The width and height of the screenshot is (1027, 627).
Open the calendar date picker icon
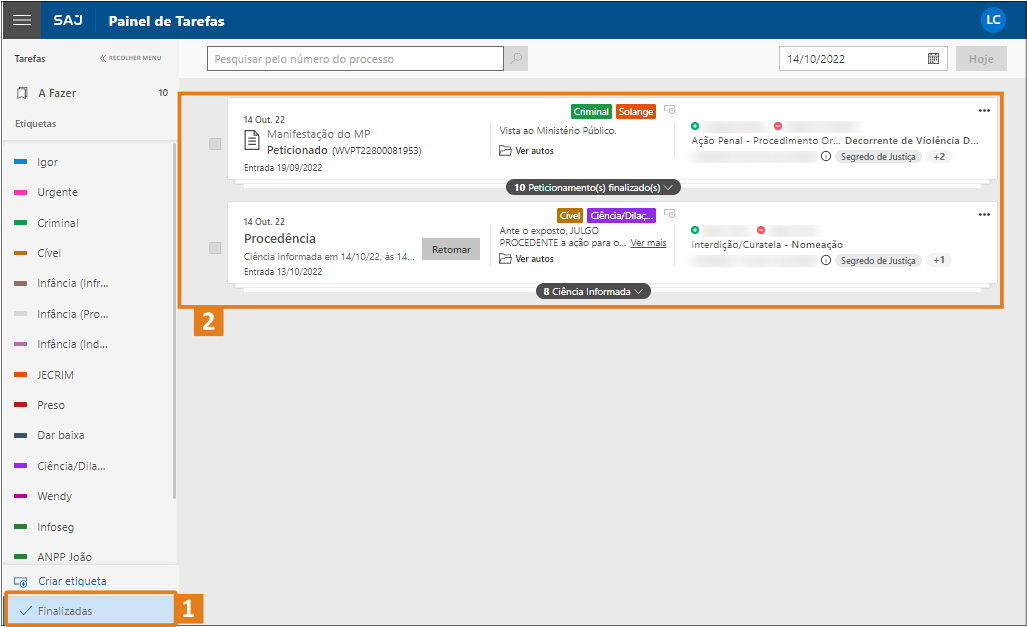click(933, 59)
